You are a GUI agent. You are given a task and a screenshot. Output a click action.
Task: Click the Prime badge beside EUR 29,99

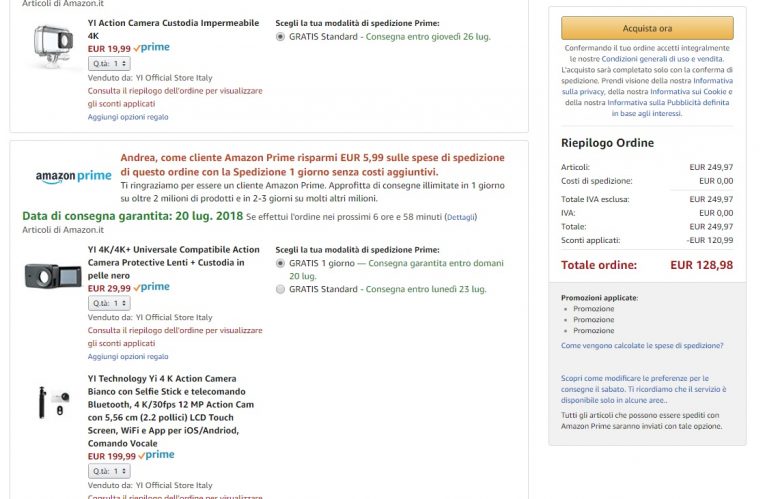[152, 287]
